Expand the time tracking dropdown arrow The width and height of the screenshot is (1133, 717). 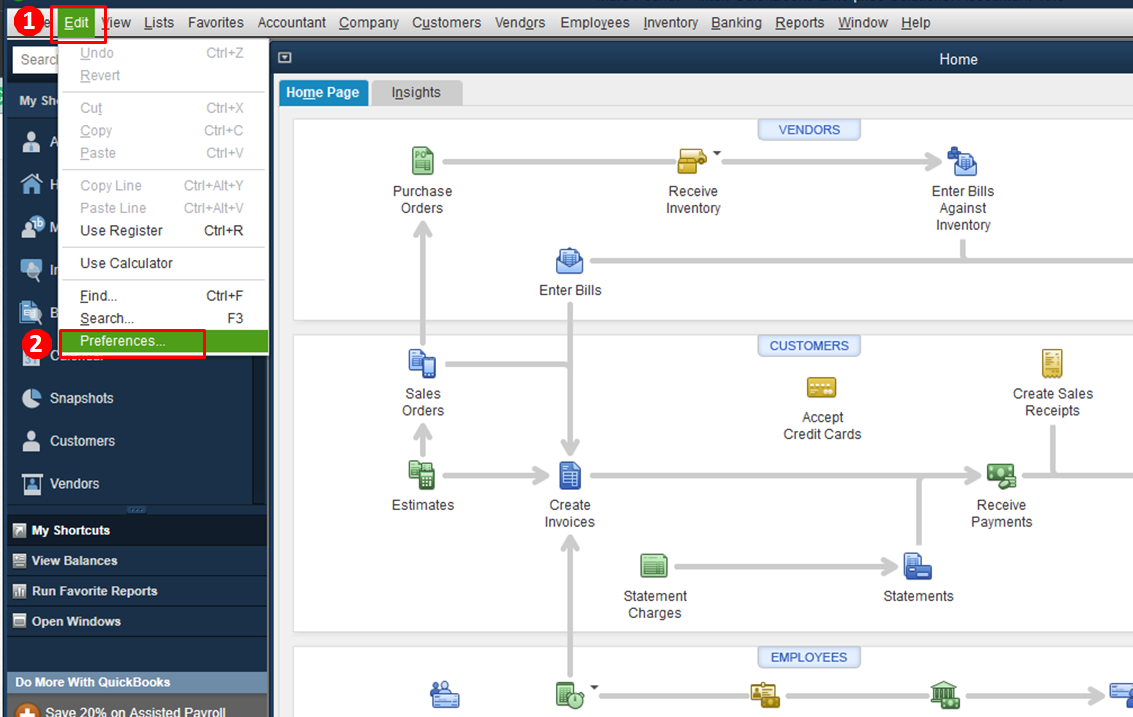tap(594, 687)
